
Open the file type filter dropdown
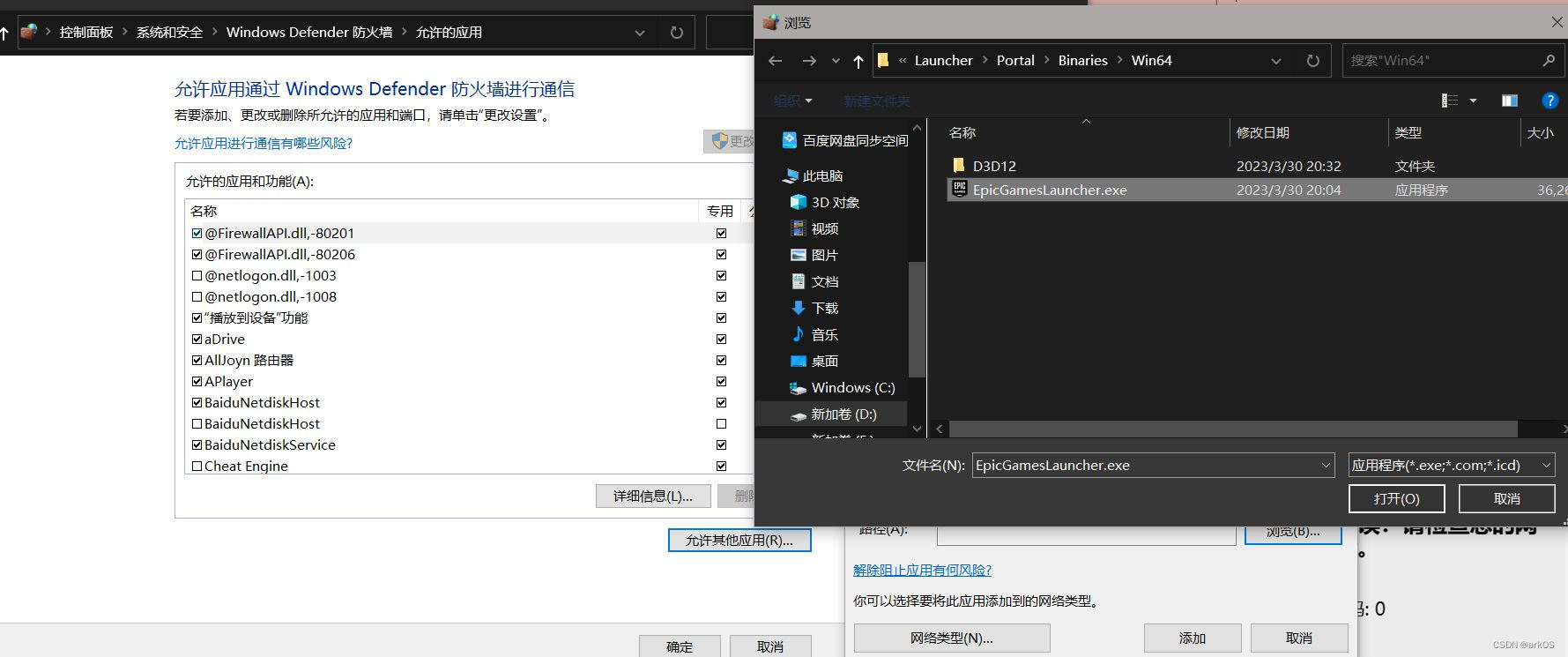[x=1546, y=465]
